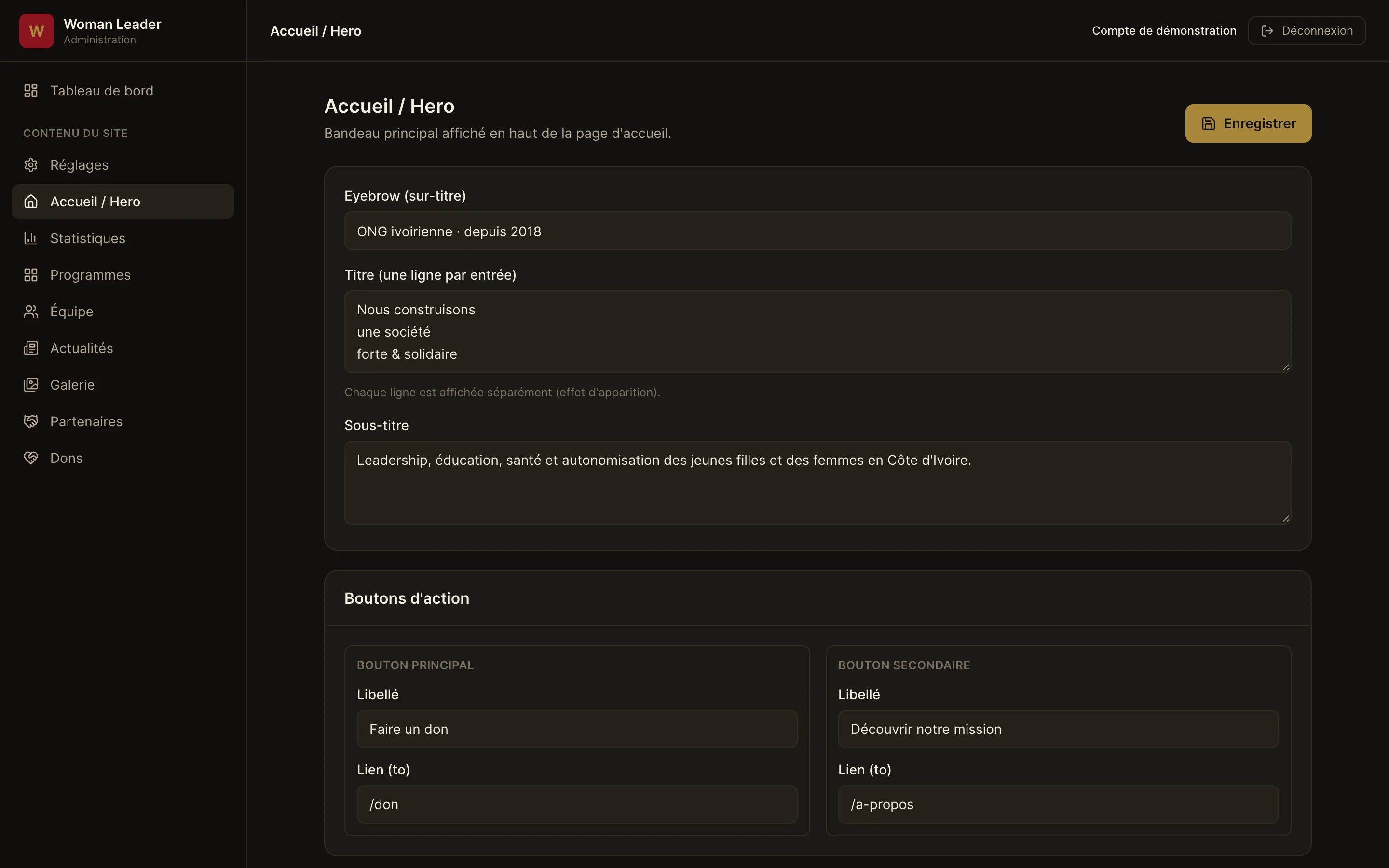This screenshot has height=868, width=1389.
Task: Click into the Sous-titre textarea
Action: 817,482
